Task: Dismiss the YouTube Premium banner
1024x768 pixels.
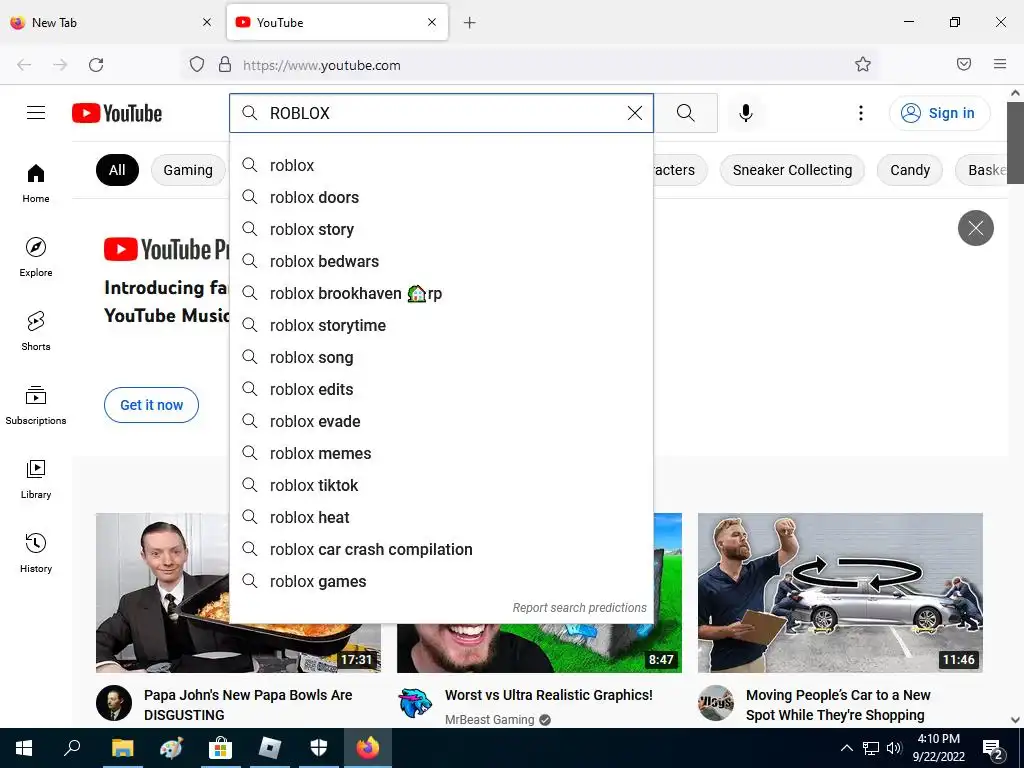Action: point(976,228)
